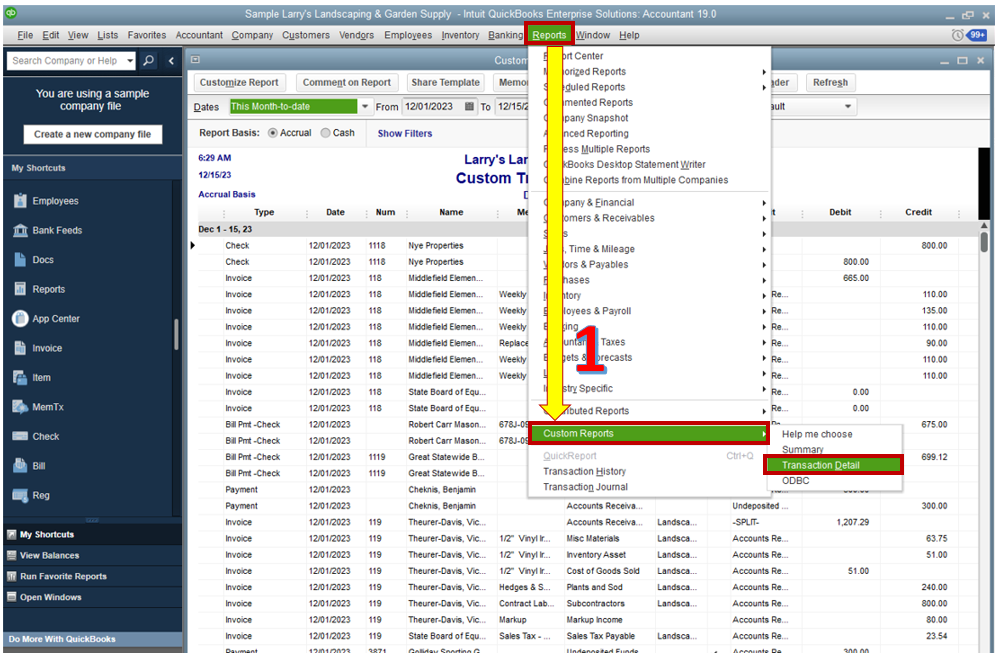Open the App Center shortcut icon
Viewport: 998px width, 666px height.
click(x=20, y=318)
